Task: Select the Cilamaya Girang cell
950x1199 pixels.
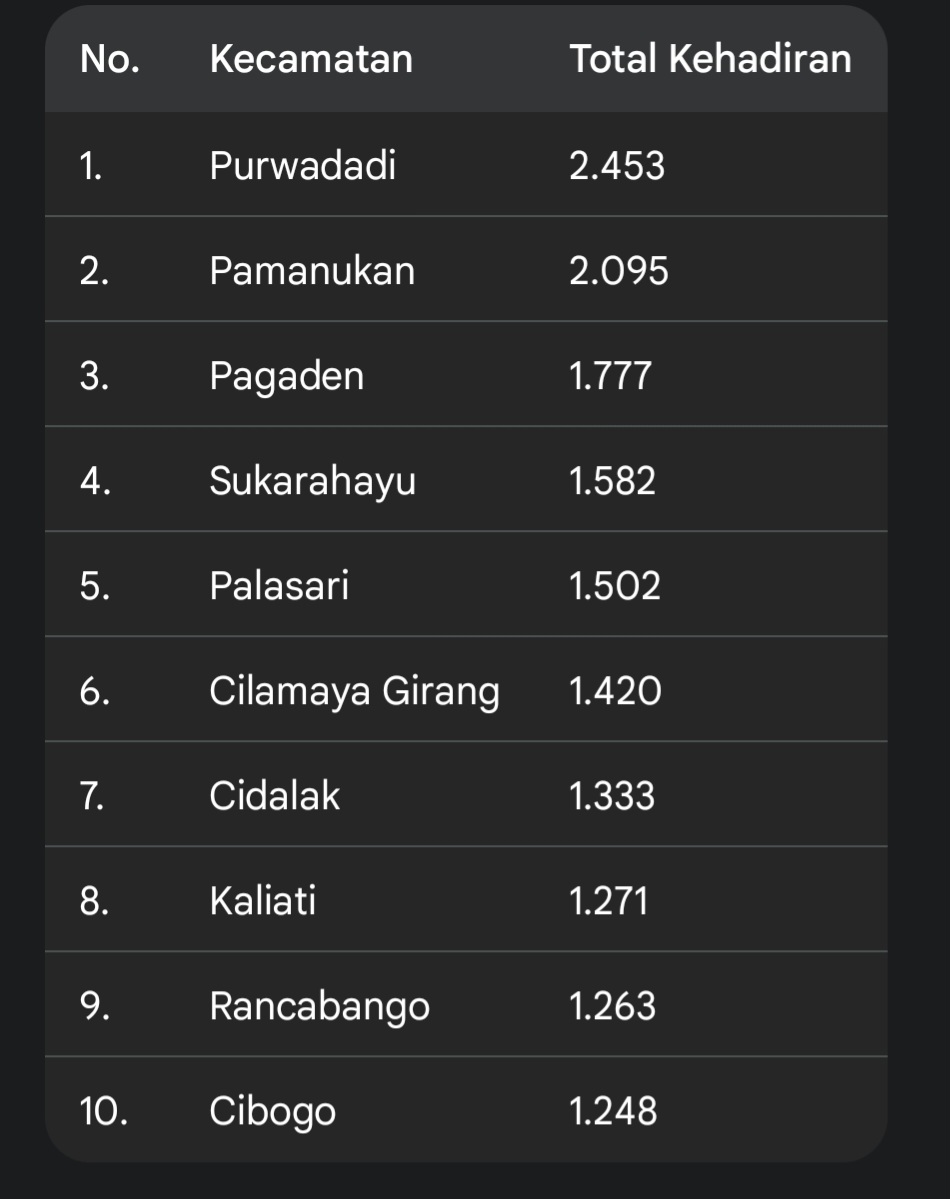Action: pyautogui.click(x=354, y=691)
